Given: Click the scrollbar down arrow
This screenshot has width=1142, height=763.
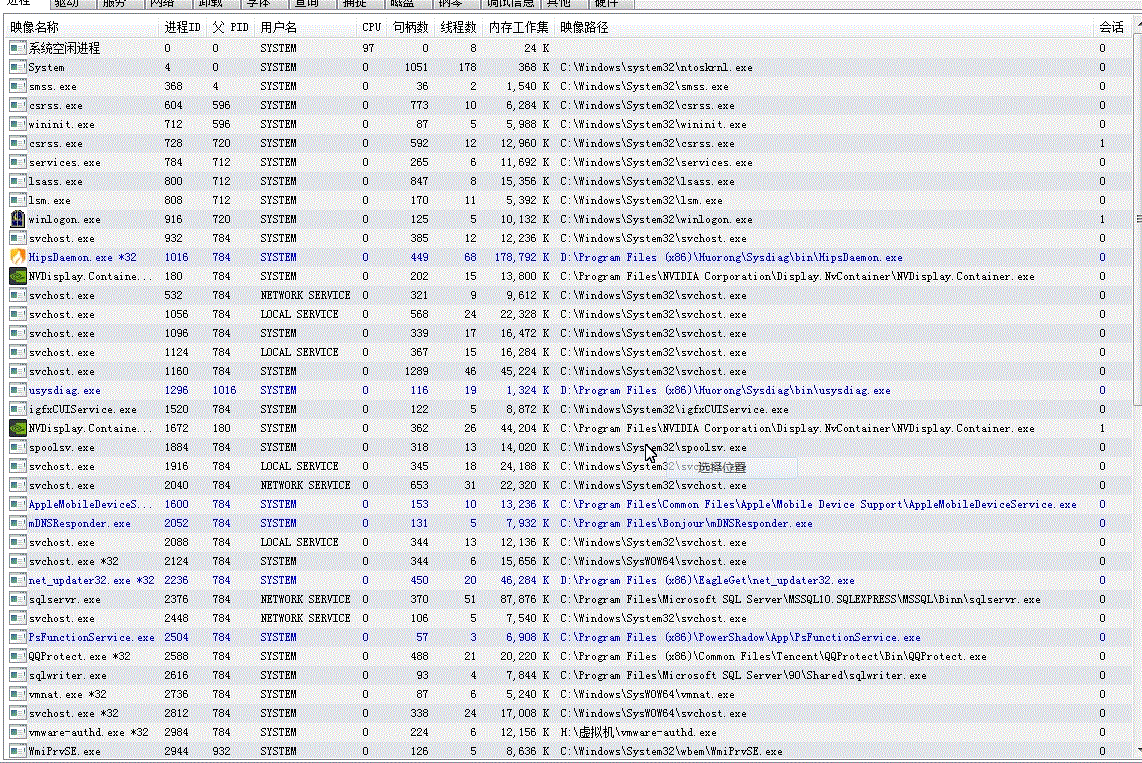Looking at the screenshot, I should 1138,750.
